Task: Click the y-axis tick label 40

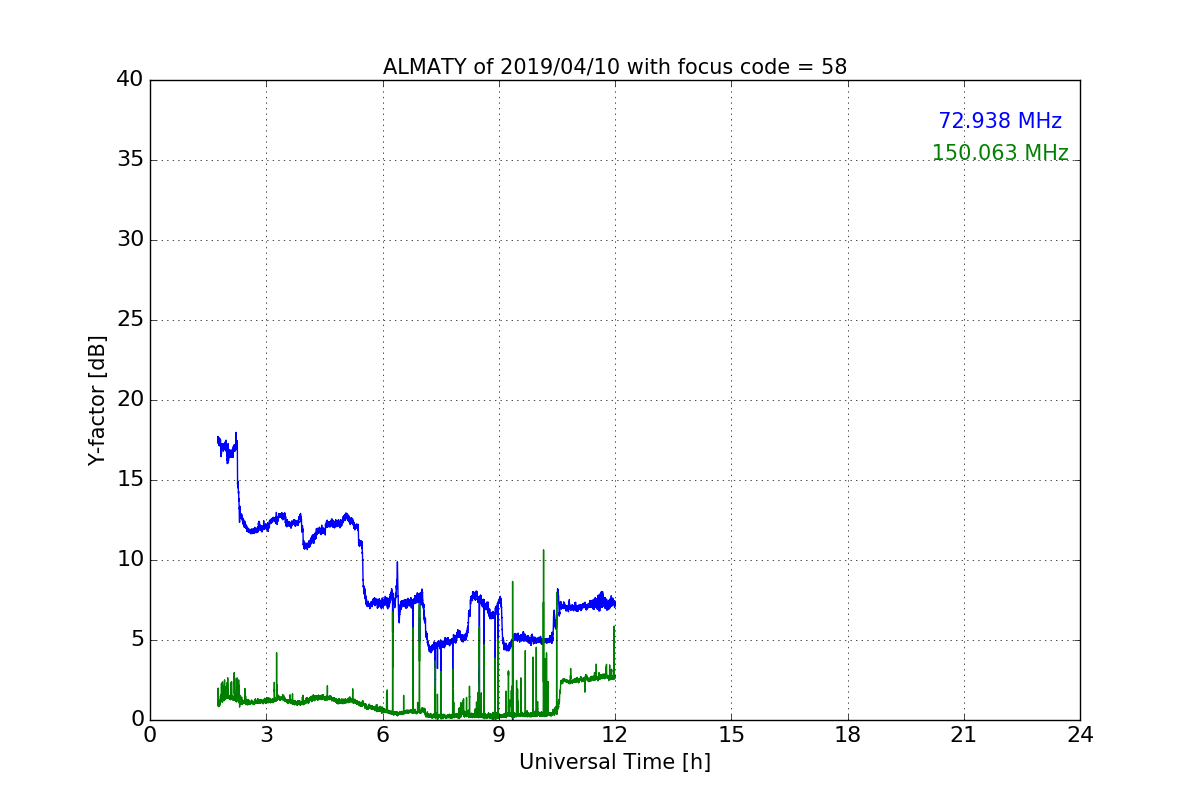Action: pyautogui.click(x=129, y=80)
